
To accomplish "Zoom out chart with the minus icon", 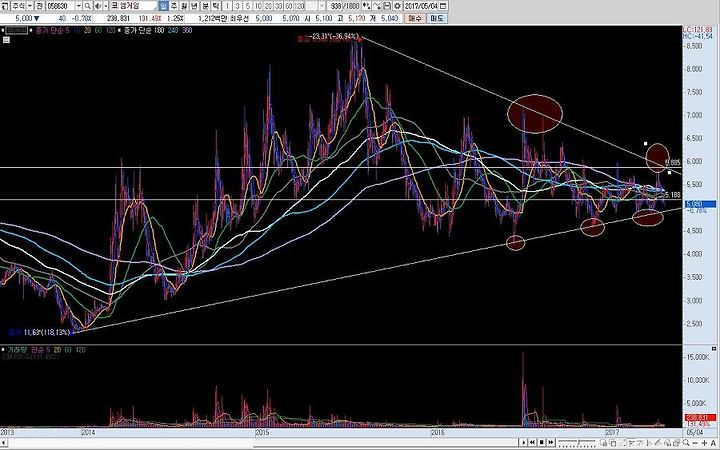I will coord(695,443).
